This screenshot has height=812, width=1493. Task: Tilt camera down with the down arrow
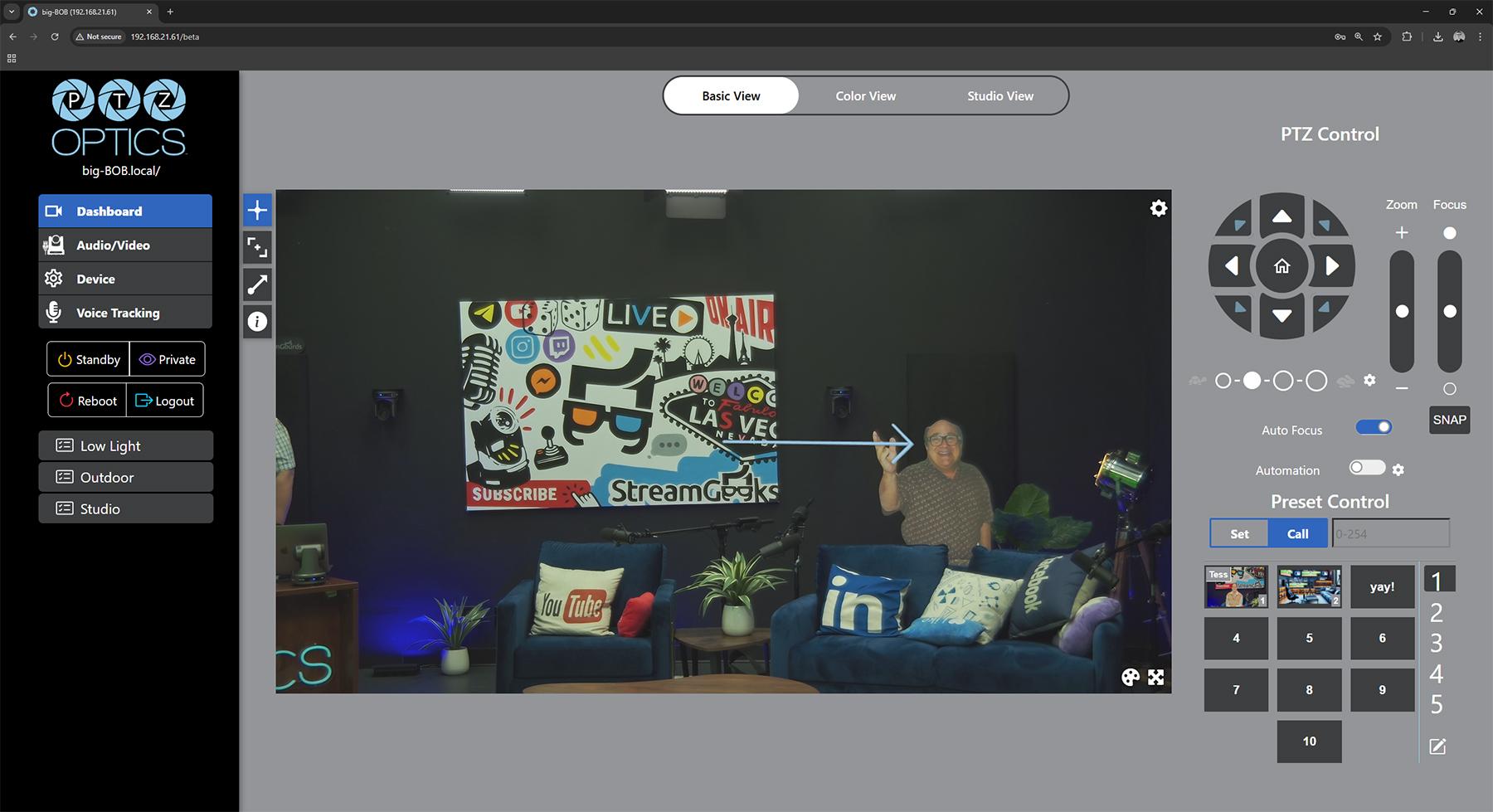pyautogui.click(x=1282, y=316)
